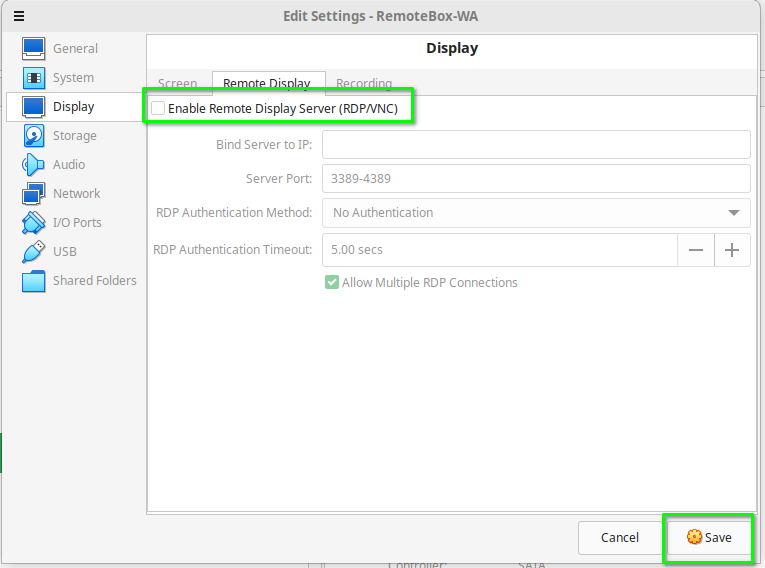The height and width of the screenshot is (568, 765).
Task: Click the Bind Server to IP field
Action: pos(535,145)
